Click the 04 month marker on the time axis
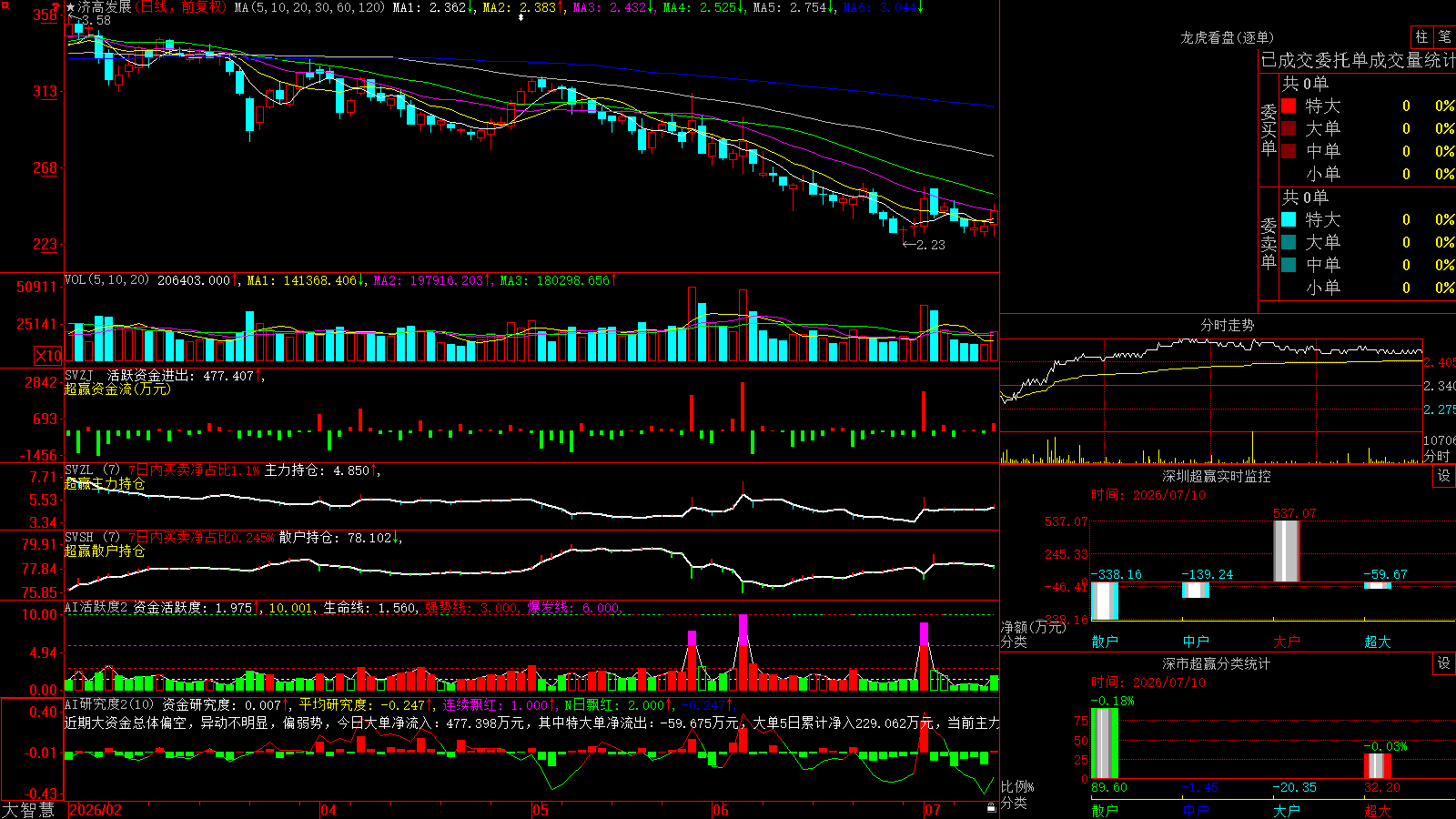 point(329,810)
